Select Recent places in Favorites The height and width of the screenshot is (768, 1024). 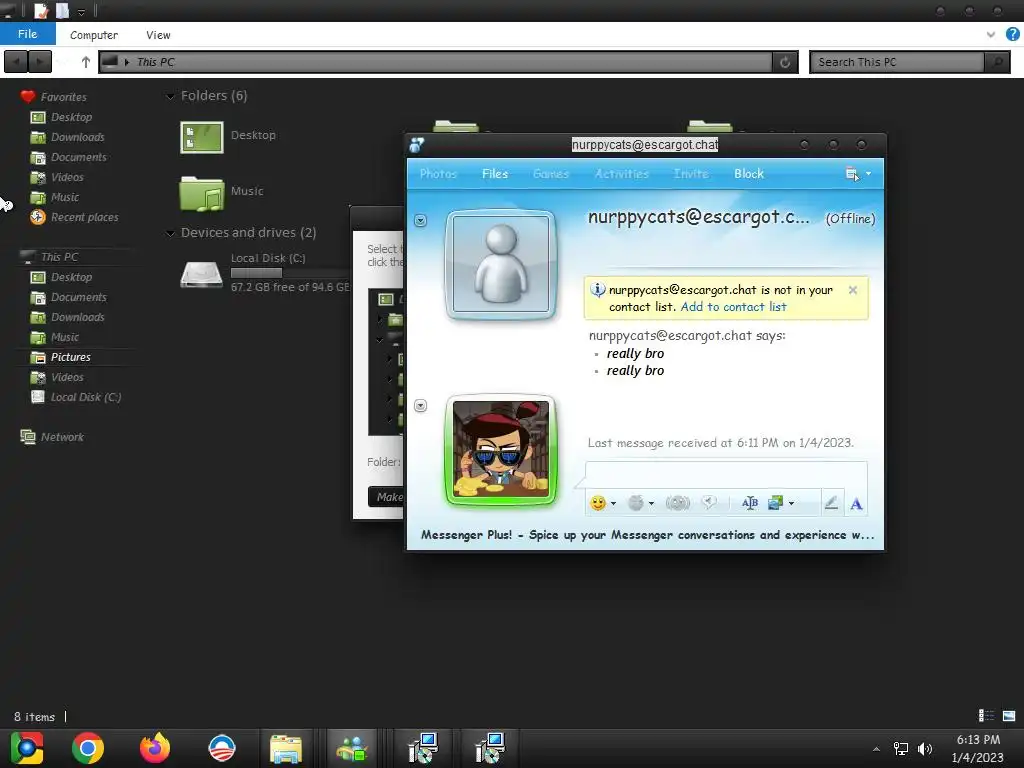point(85,217)
